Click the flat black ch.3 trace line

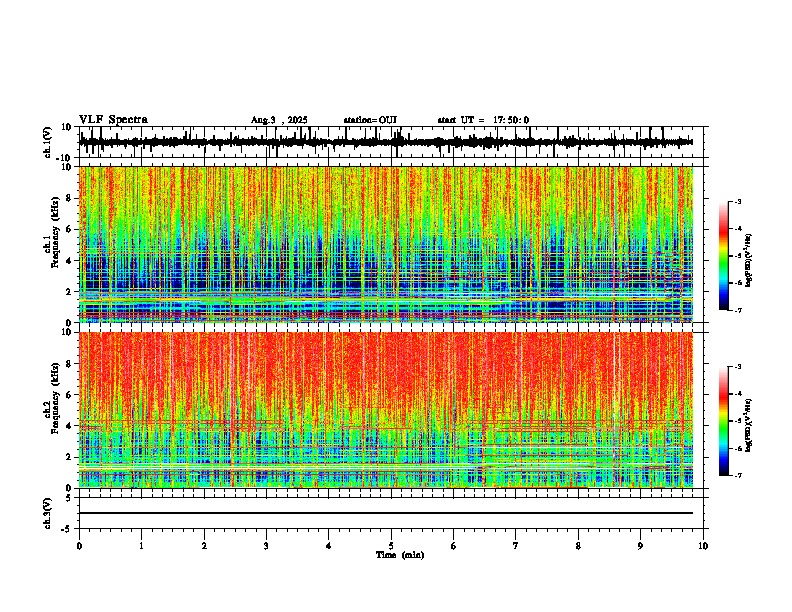tap(386, 513)
